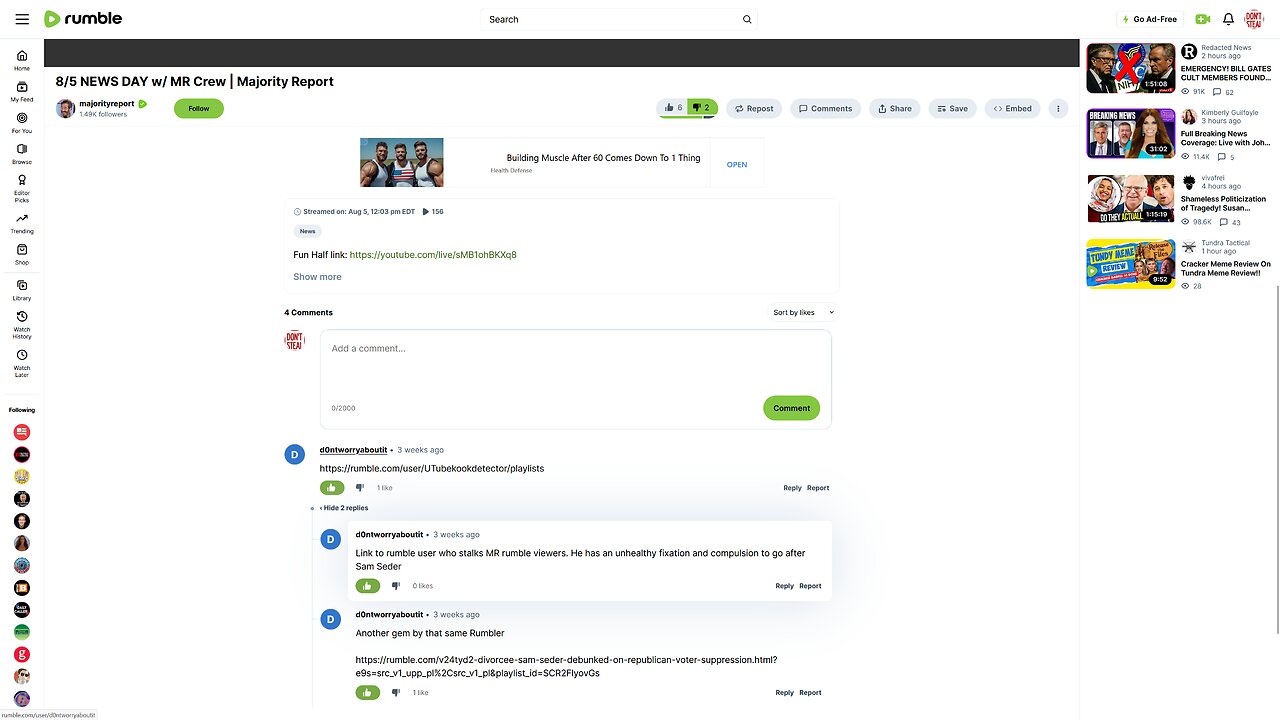Open the hamburger main menu
Image resolution: width=1280 pixels, height=720 pixels.
click(x=22, y=19)
